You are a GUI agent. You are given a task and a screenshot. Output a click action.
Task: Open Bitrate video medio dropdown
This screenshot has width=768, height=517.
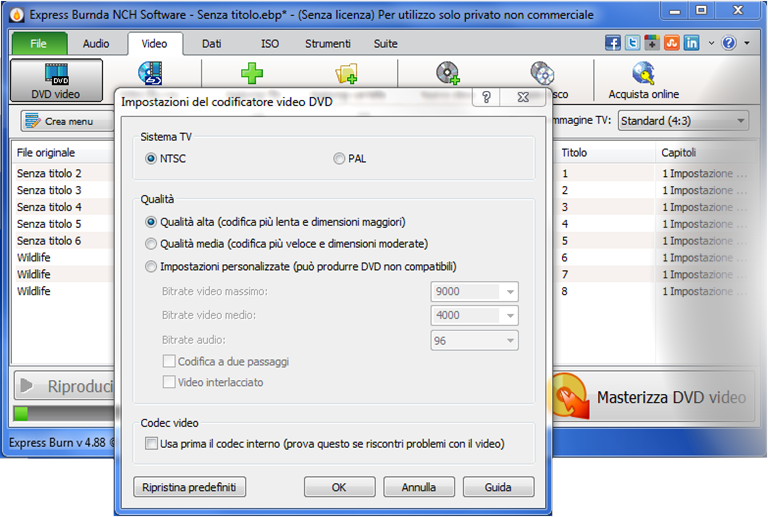click(510, 315)
